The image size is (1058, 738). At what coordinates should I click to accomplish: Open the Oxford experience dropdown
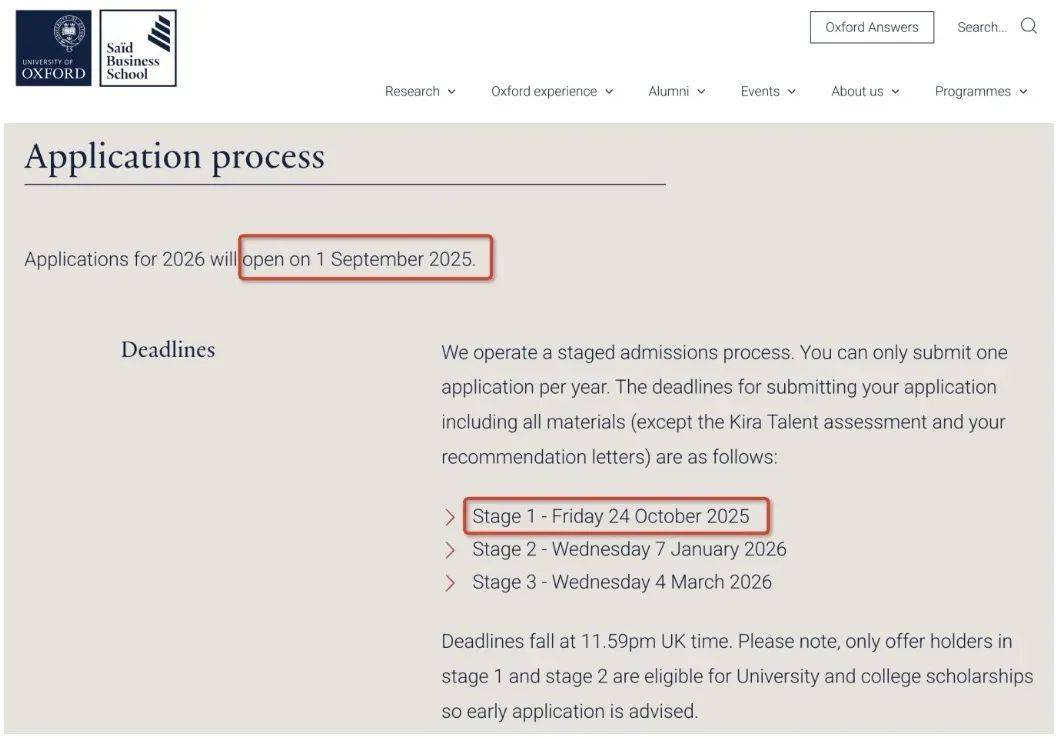coord(610,91)
